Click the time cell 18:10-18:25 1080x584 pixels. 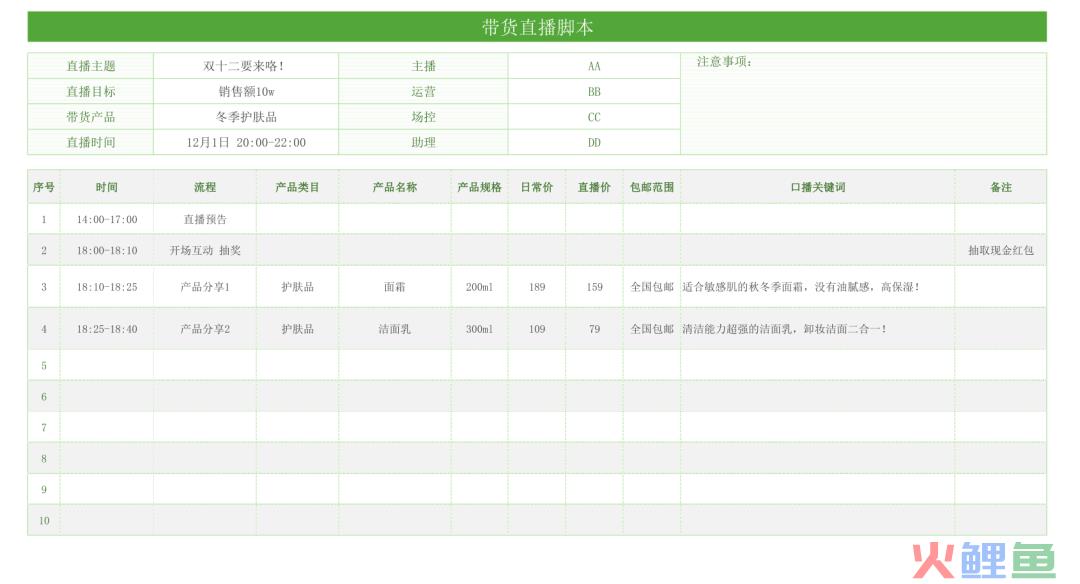(107, 286)
